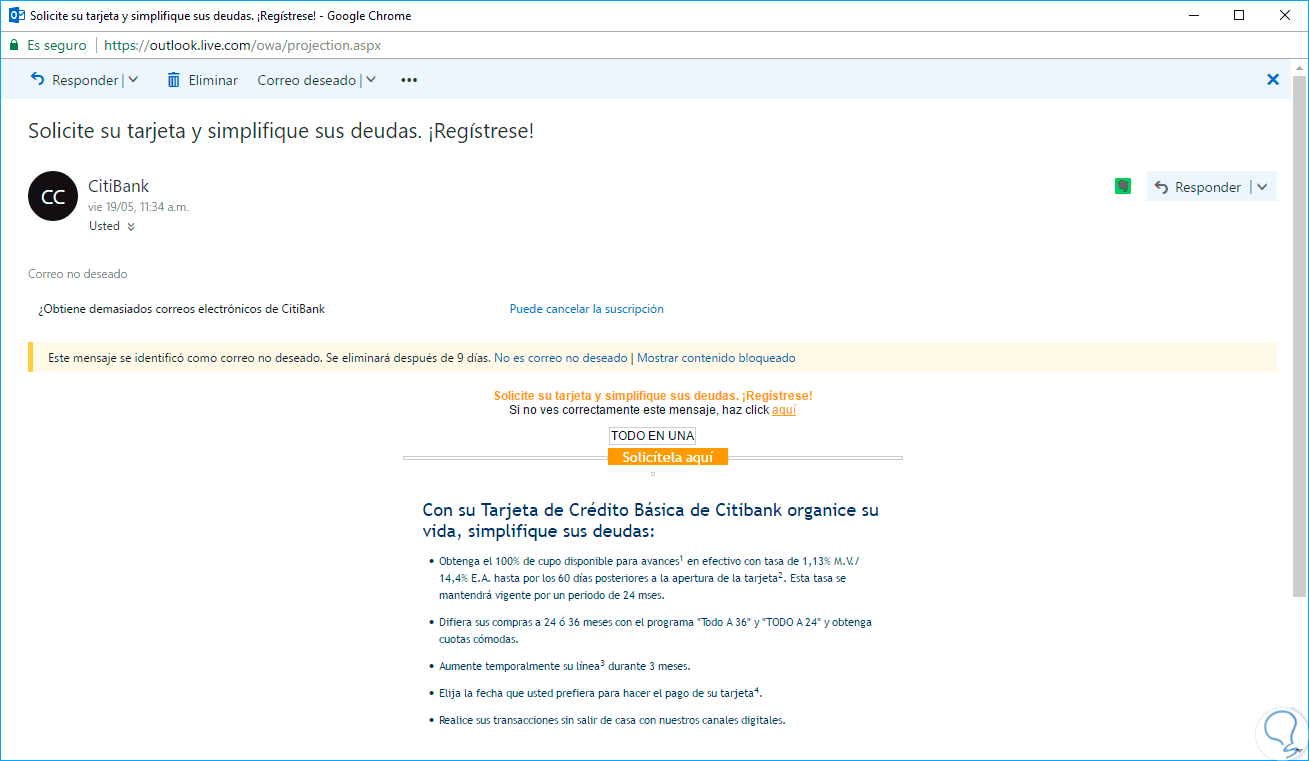This screenshot has width=1309, height=761.
Task: Click the Con su Tarjeta de Crédito Básica heading
Action: [x=650, y=520]
